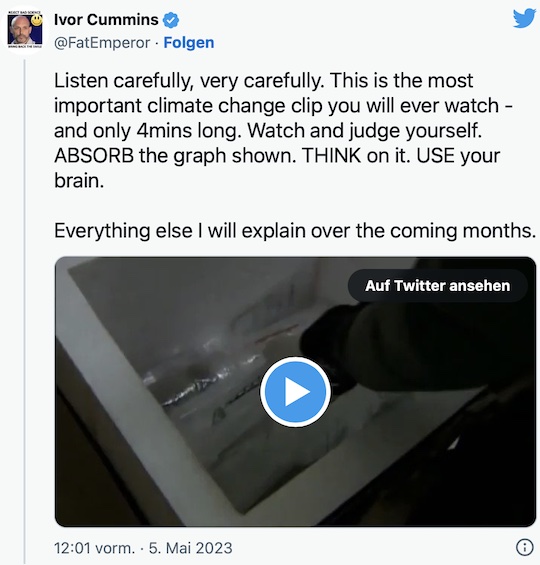Click the 'Listen carefully, very carefully' tweet text
Image resolution: width=540 pixels, height=565 pixels.
click(189, 81)
